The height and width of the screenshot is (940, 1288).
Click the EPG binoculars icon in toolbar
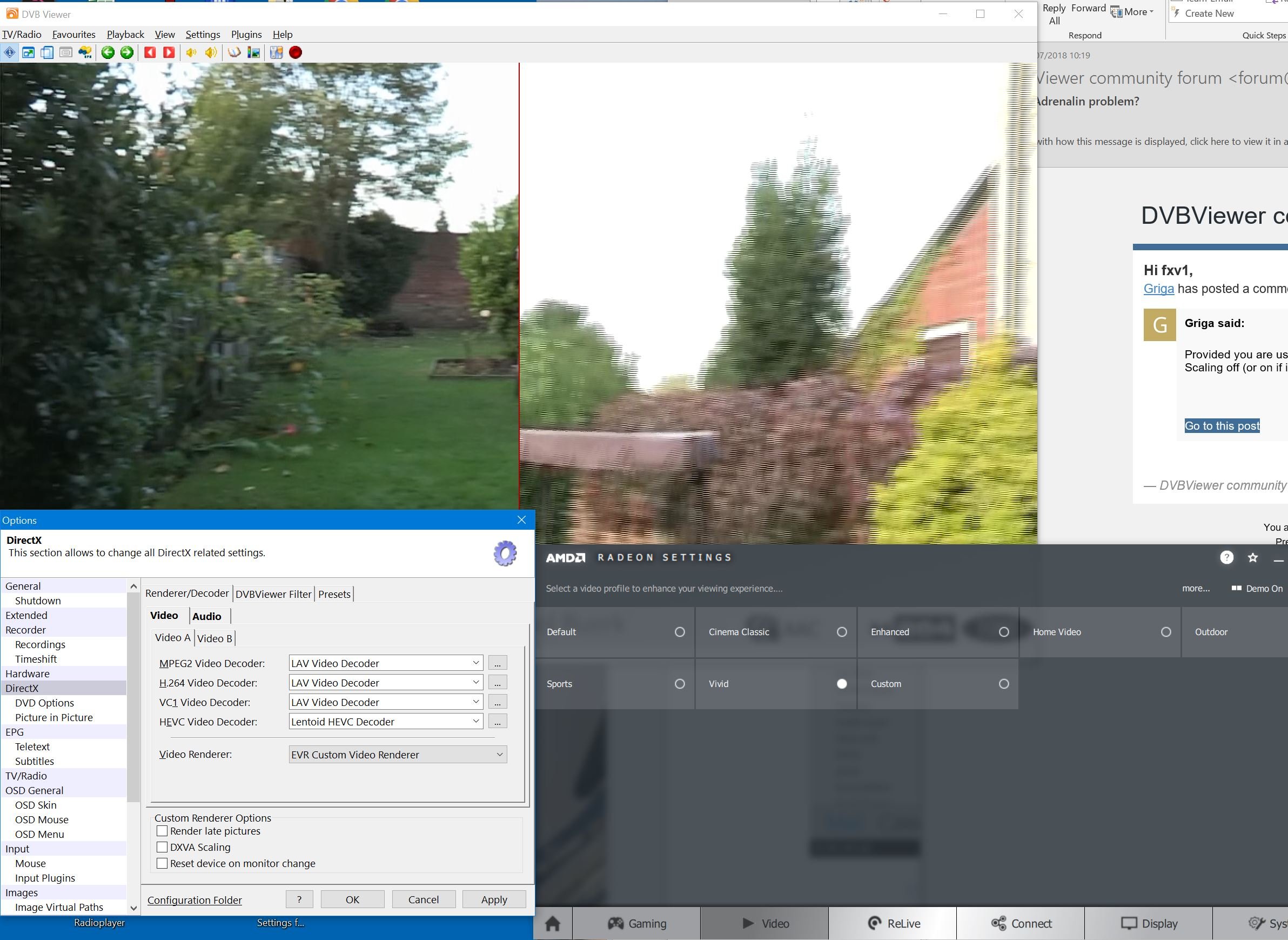(85, 52)
